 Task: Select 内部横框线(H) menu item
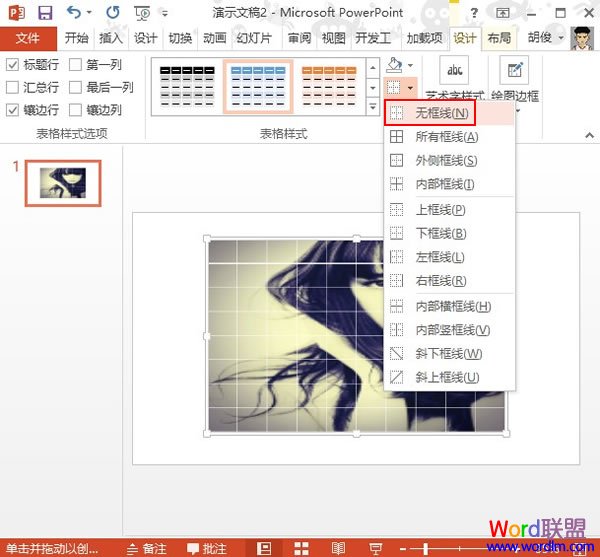click(x=449, y=306)
